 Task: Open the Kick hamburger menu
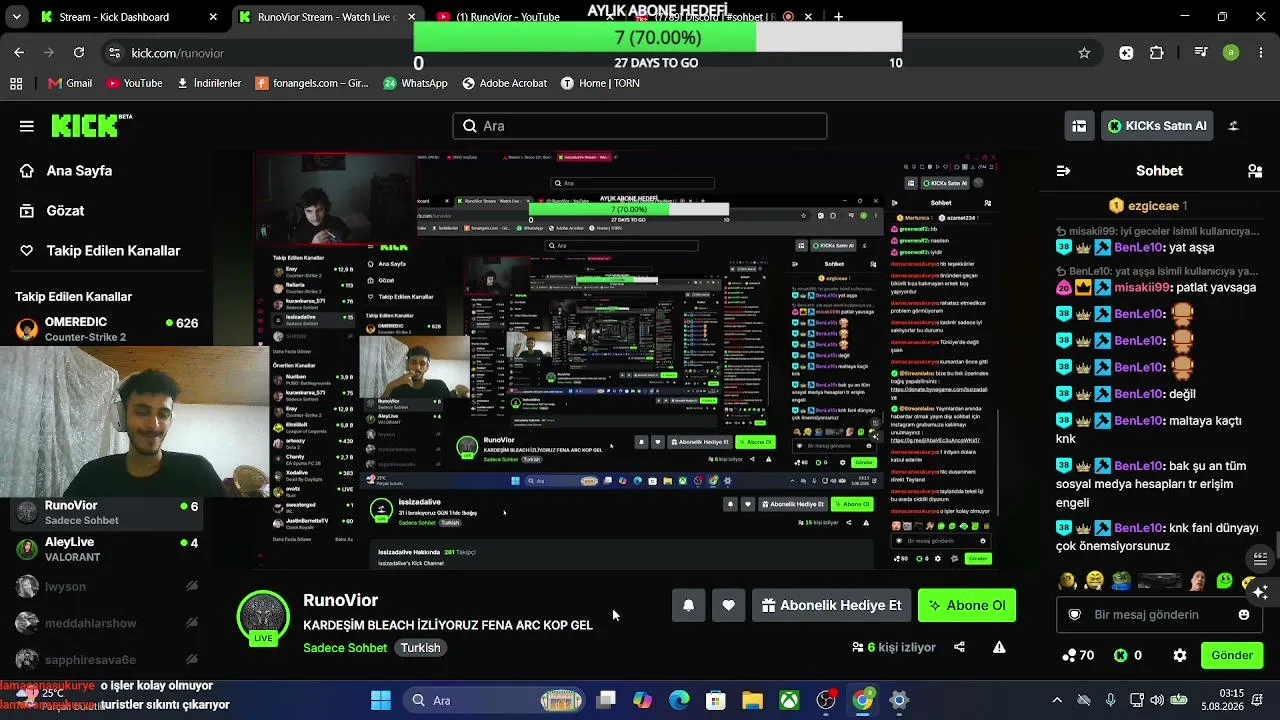(27, 126)
